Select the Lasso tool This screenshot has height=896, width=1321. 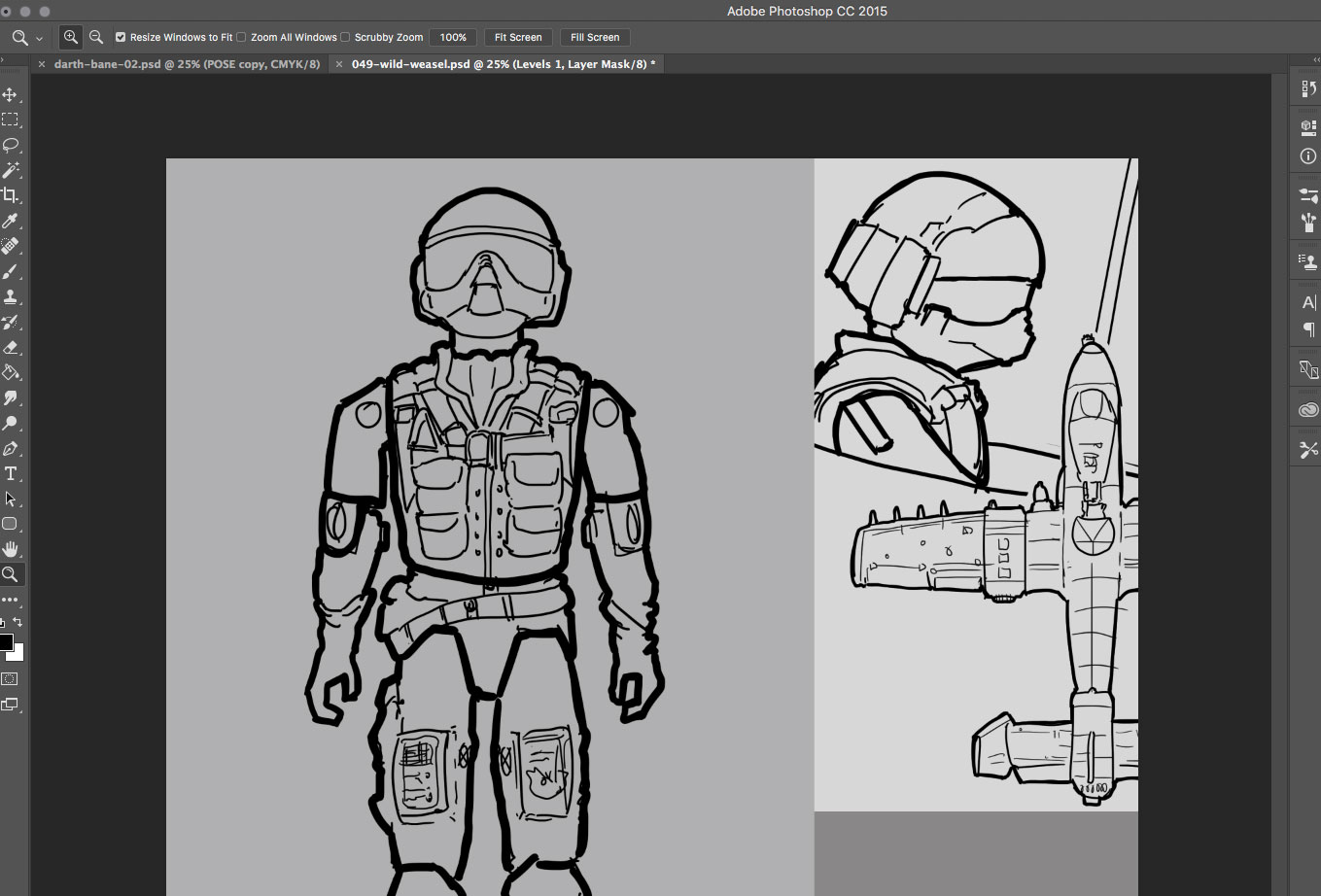(x=11, y=145)
